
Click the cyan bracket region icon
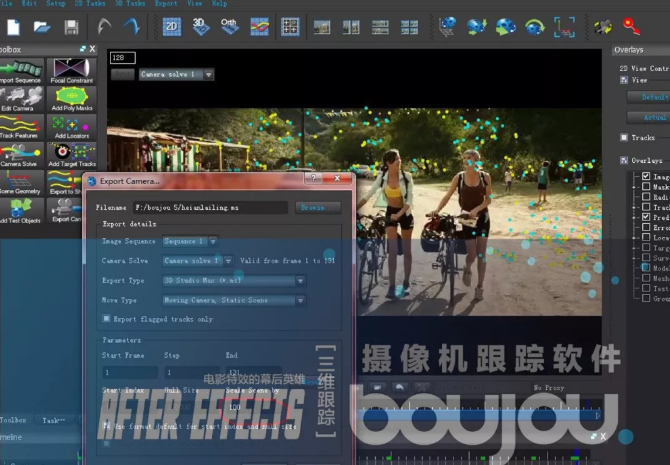(564, 27)
